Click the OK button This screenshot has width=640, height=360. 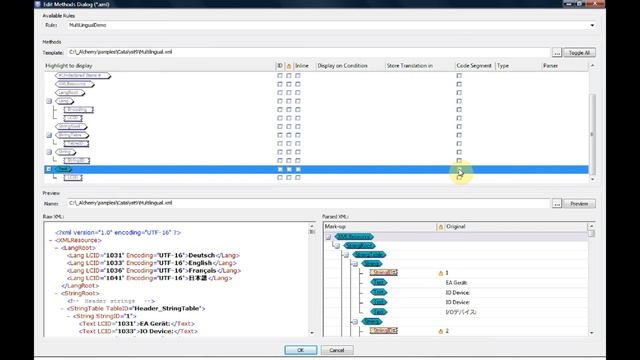click(x=301, y=350)
